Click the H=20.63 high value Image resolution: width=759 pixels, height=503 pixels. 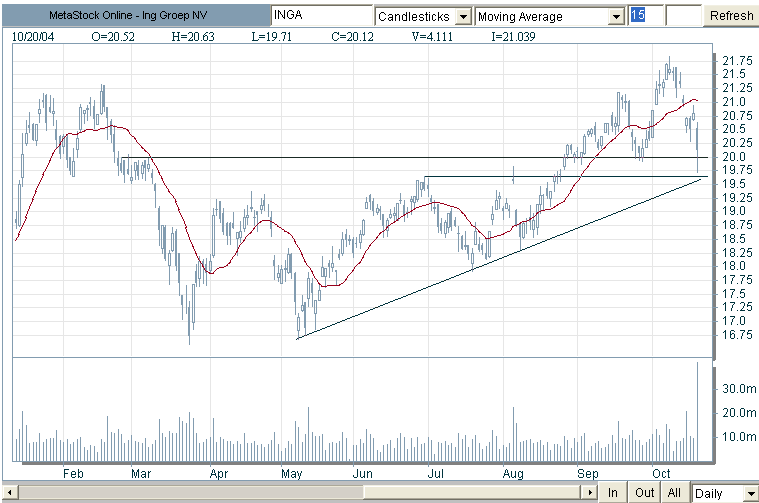pos(193,37)
